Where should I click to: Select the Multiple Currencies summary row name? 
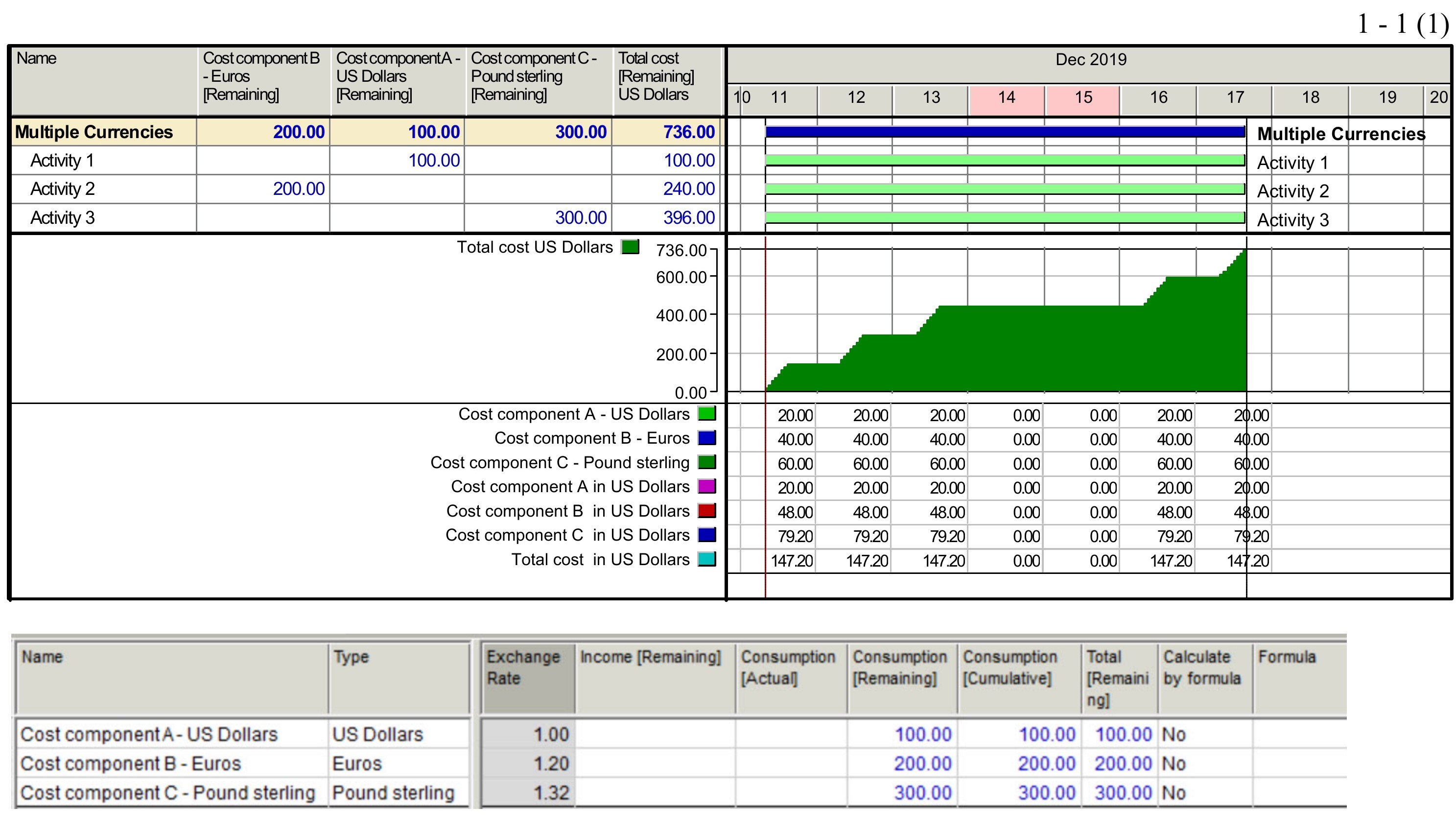click(x=94, y=132)
